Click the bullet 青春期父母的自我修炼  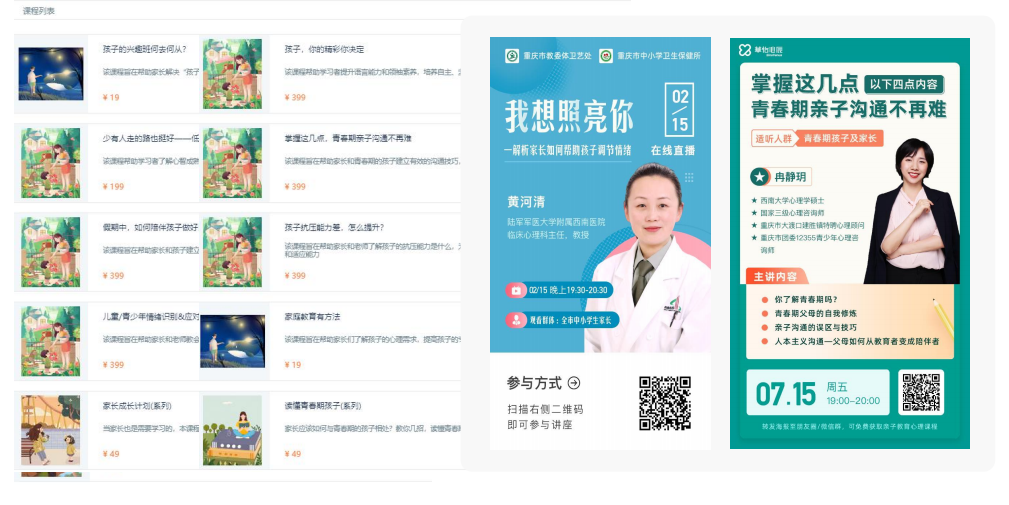(815, 313)
